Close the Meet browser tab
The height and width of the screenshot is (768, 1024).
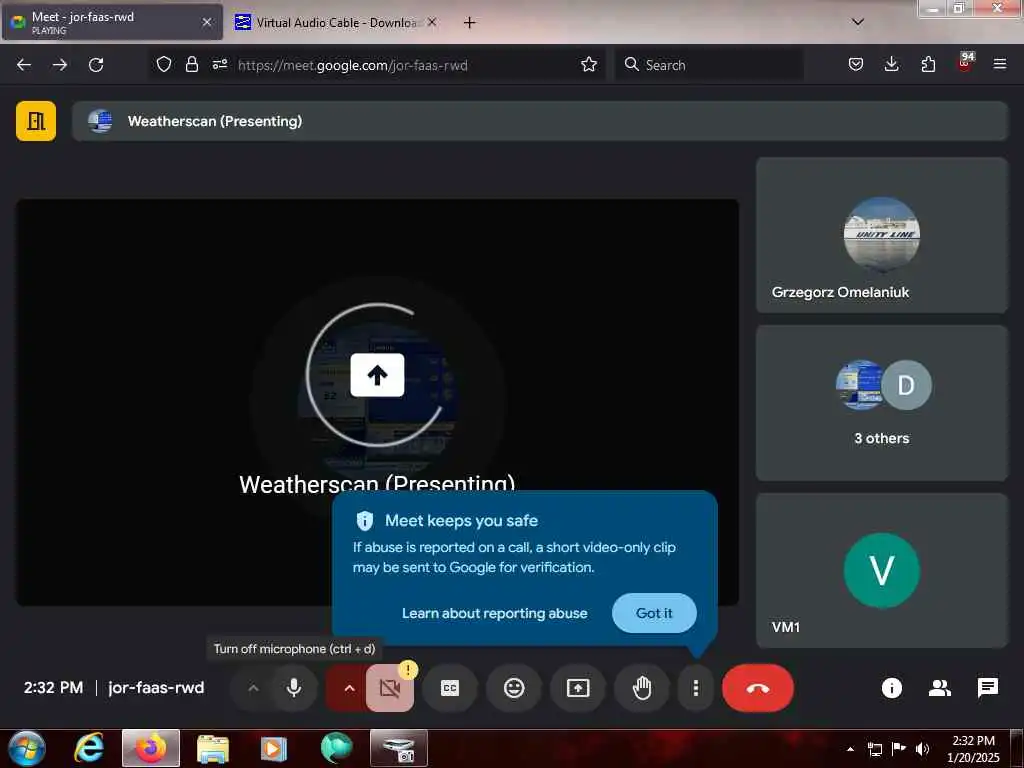click(x=207, y=22)
